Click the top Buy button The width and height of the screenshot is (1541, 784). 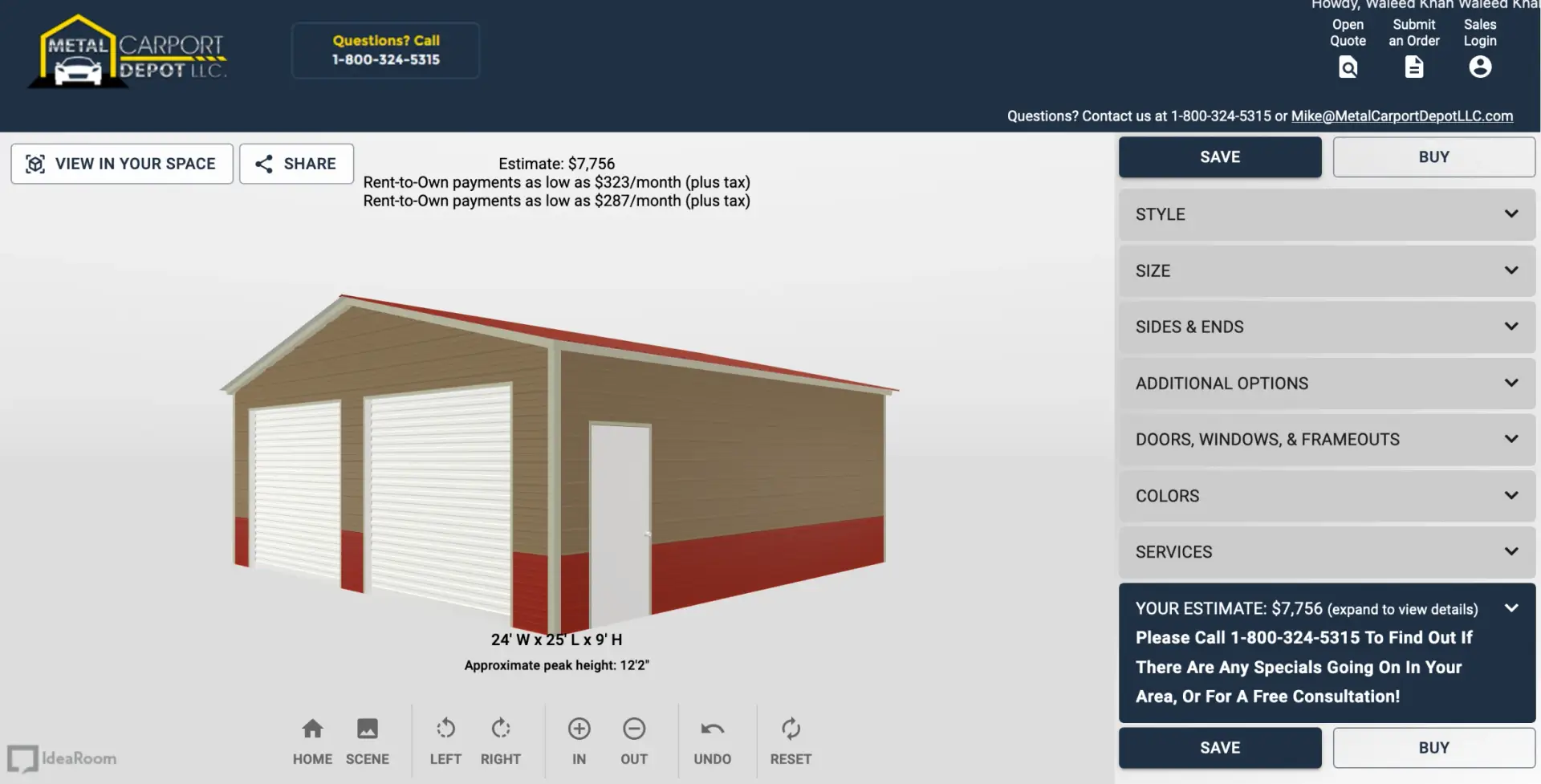click(x=1433, y=157)
